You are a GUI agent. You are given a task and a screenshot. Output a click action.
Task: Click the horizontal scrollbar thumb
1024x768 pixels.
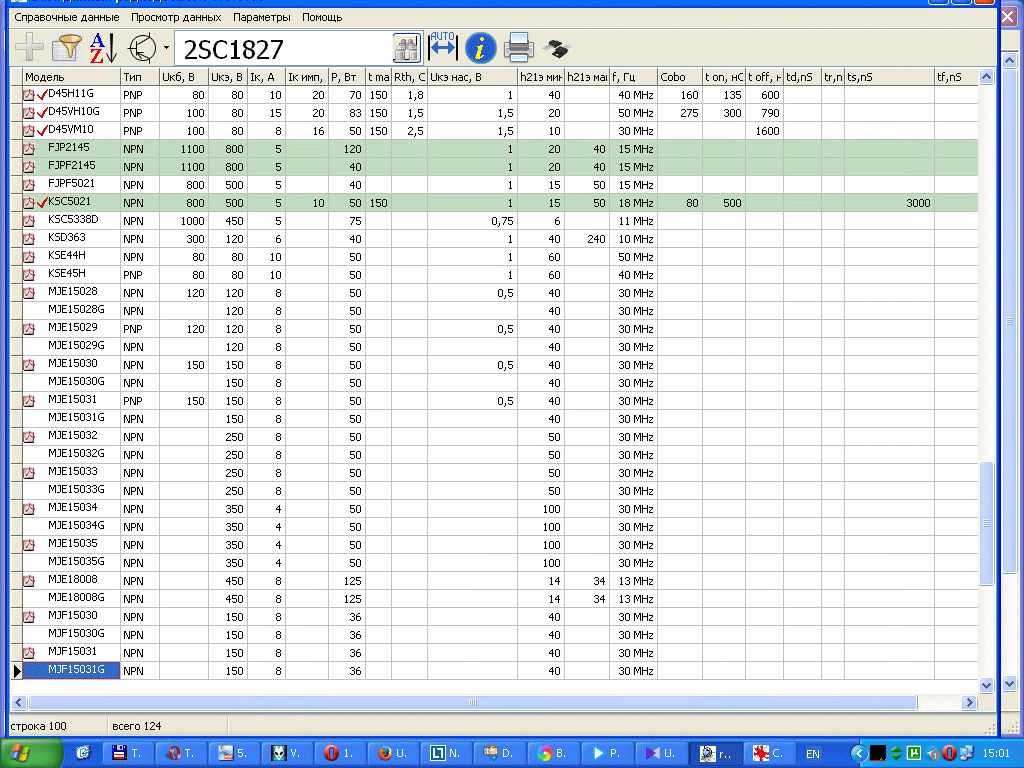[x=473, y=703]
